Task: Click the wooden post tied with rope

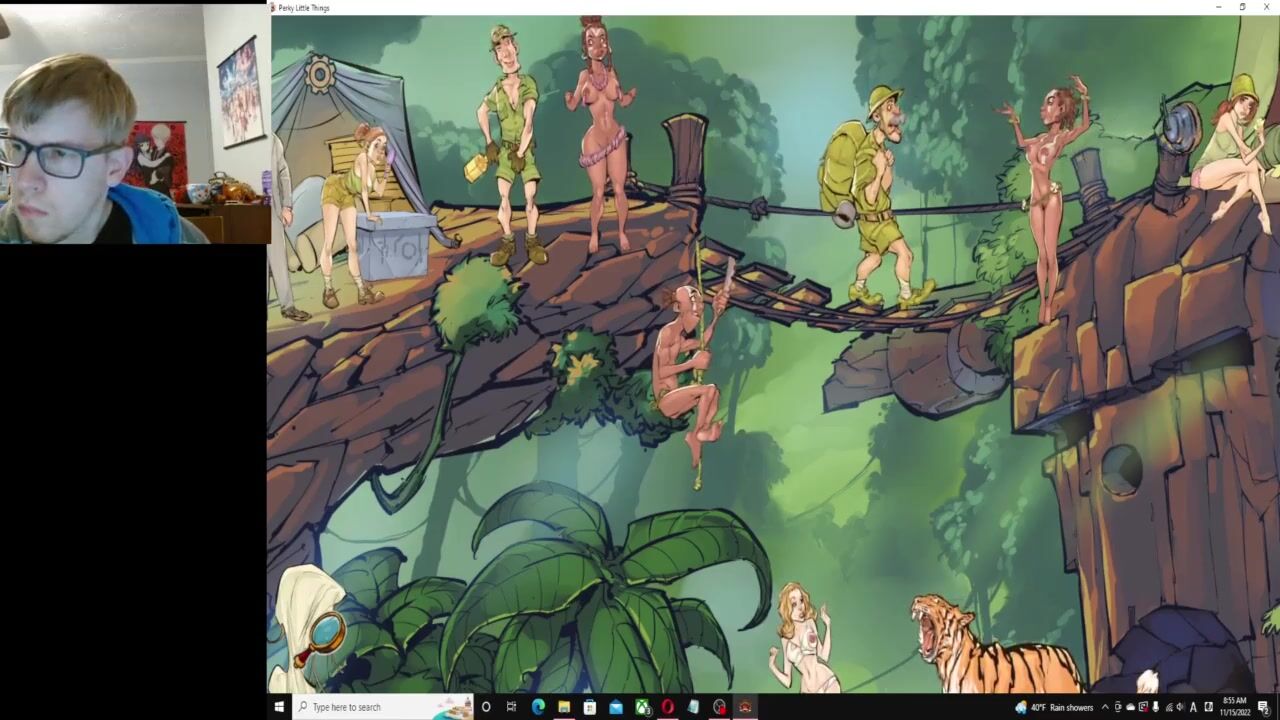Action: pyautogui.click(x=686, y=160)
